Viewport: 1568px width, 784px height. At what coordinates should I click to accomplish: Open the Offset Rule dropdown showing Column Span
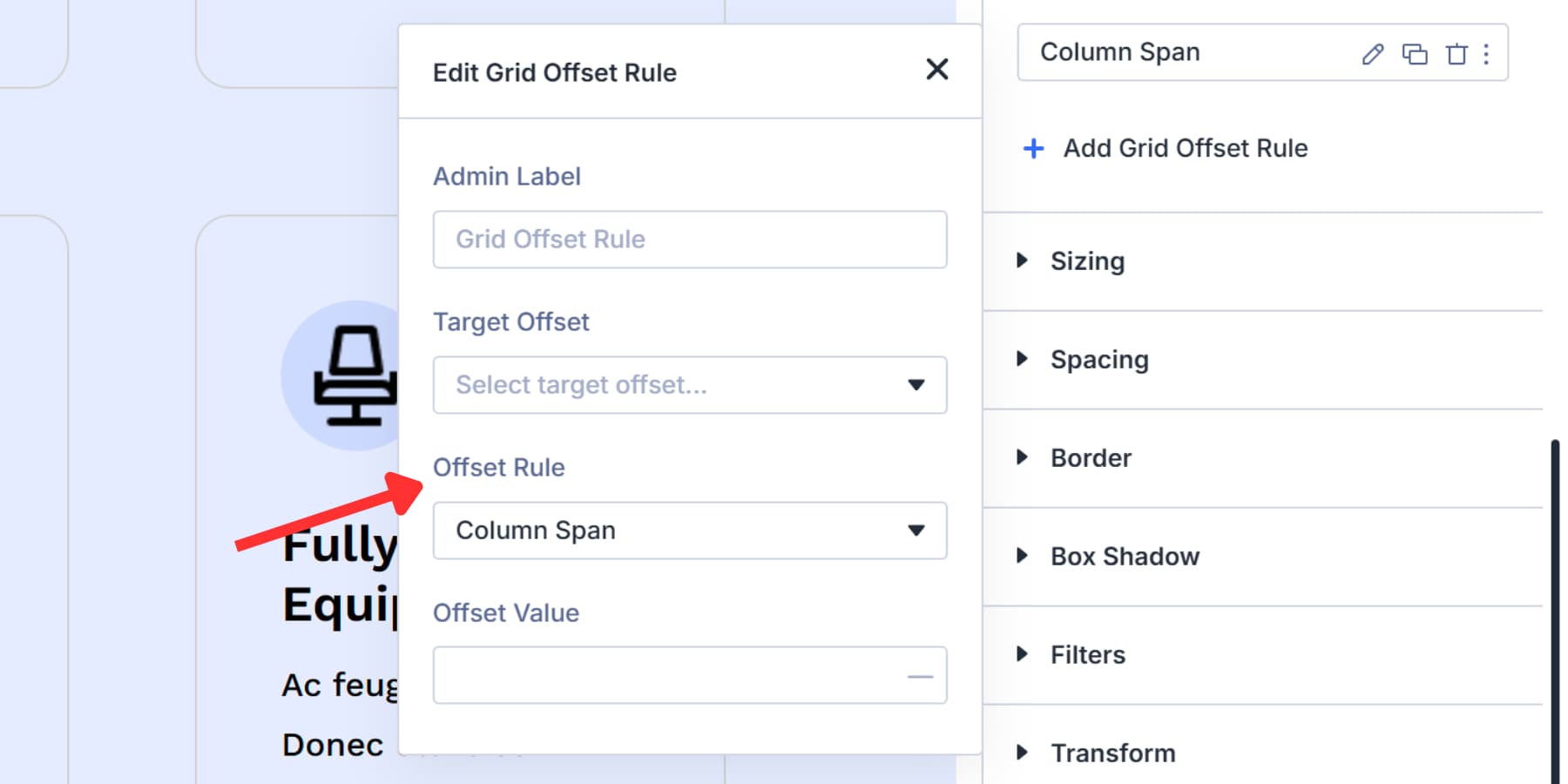point(689,531)
